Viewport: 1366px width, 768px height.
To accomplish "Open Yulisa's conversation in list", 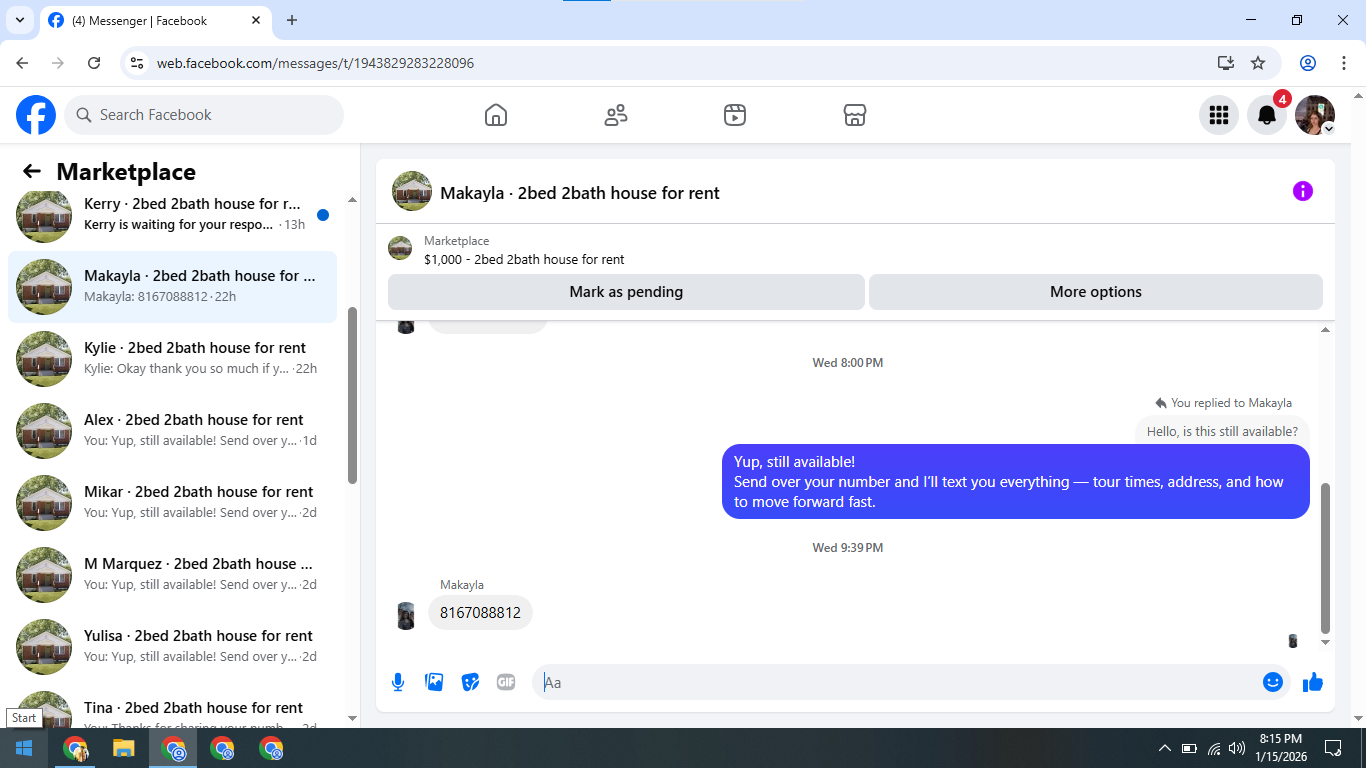I will (172, 647).
